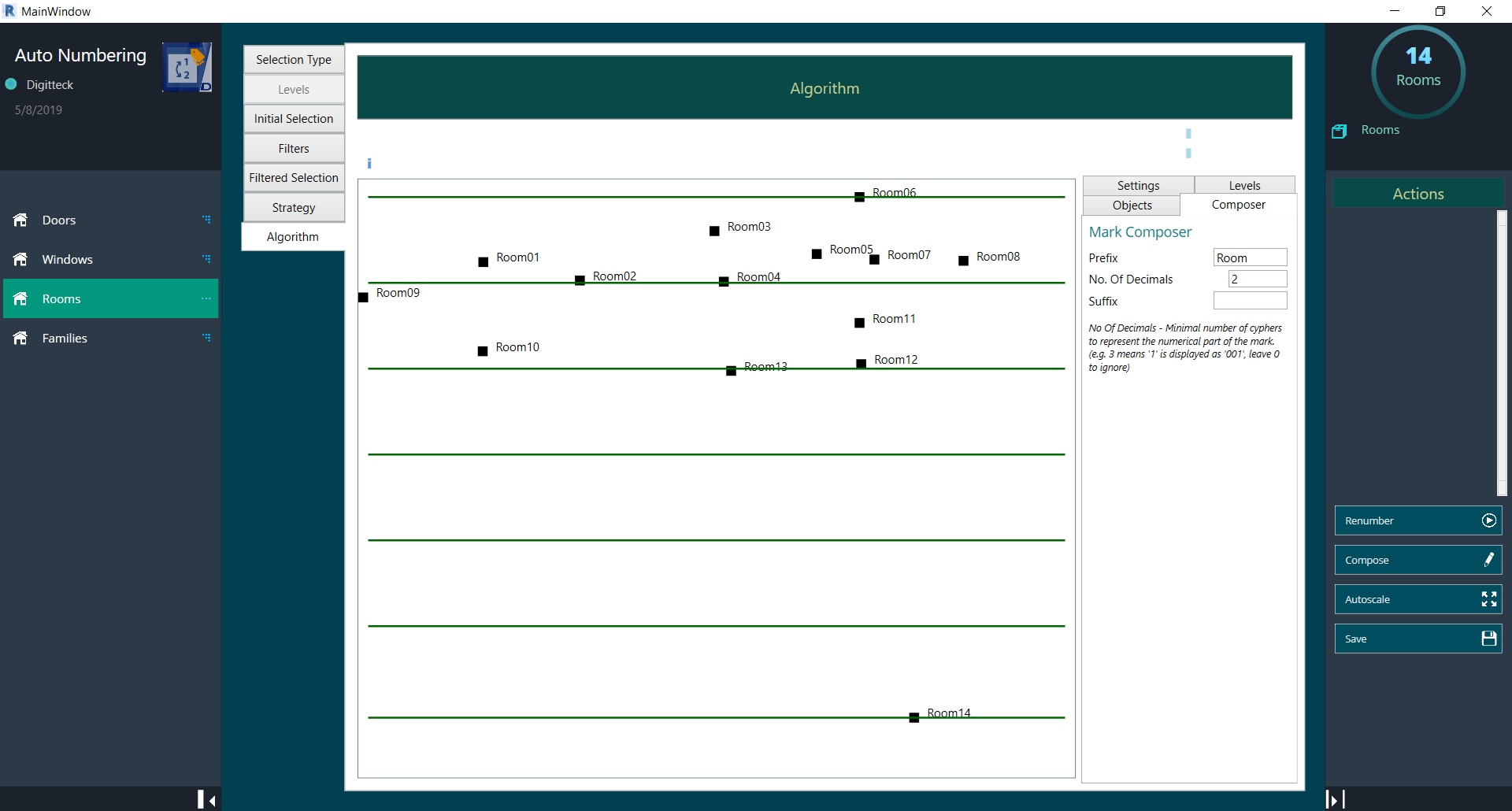Select the Algorithm step
The width and height of the screenshot is (1512, 811).
pos(293,237)
